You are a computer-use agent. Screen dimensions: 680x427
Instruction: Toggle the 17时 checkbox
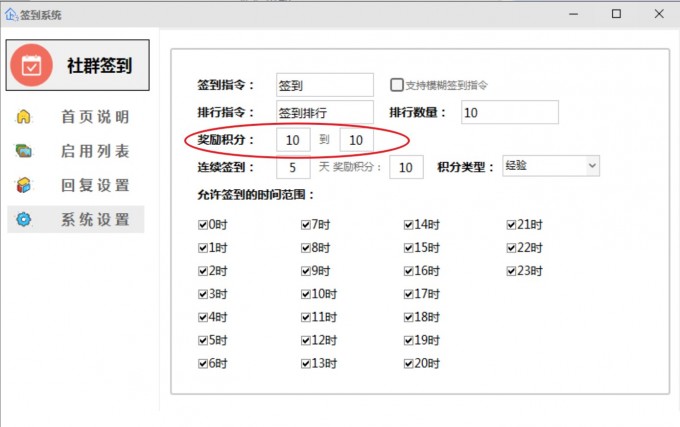pyautogui.click(x=408, y=294)
